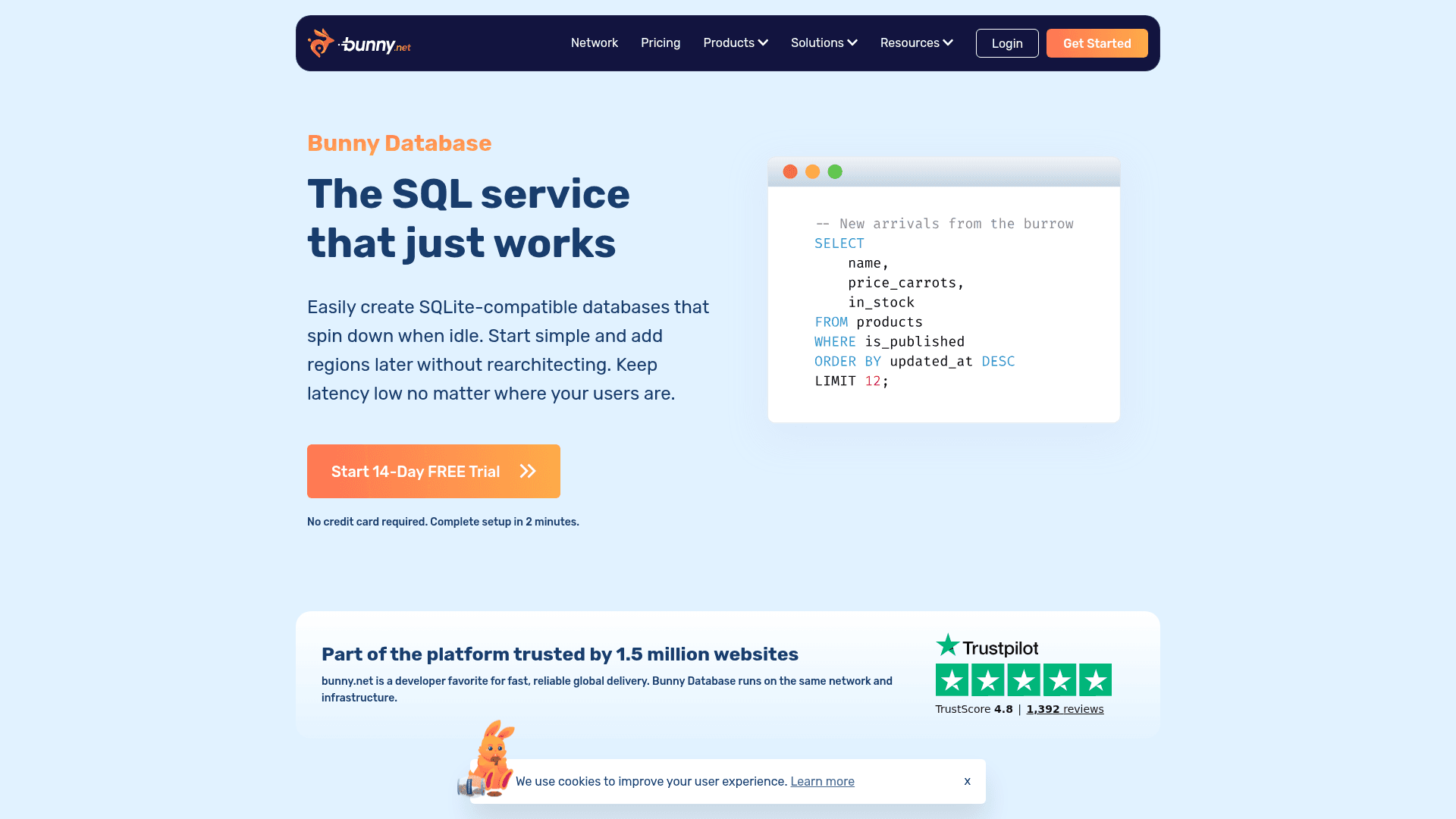Go to the Network page

pos(594,43)
